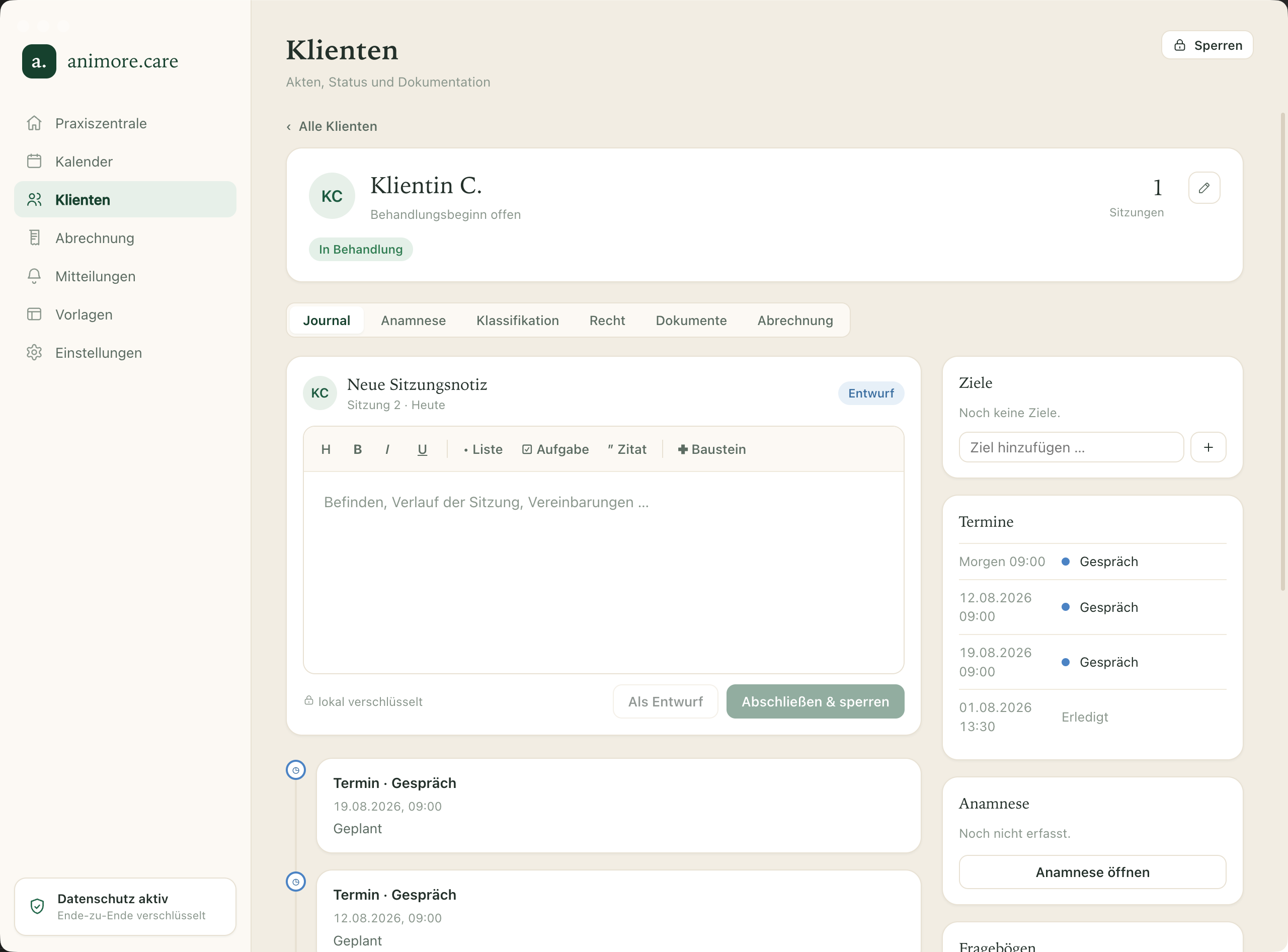The image size is (1288, 952).
Task: Click the Sitzung 2 · Heute subtitle
Action: click(396, 405)
